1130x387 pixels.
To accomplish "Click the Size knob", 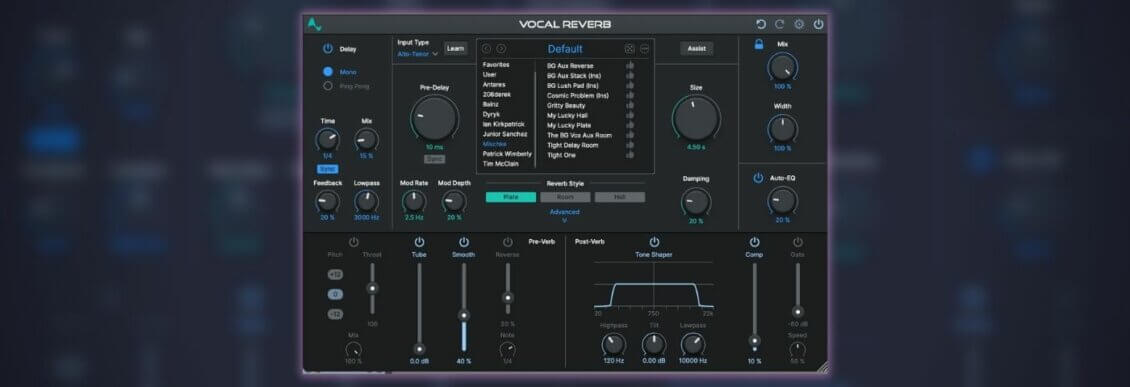I will (696, 118).
